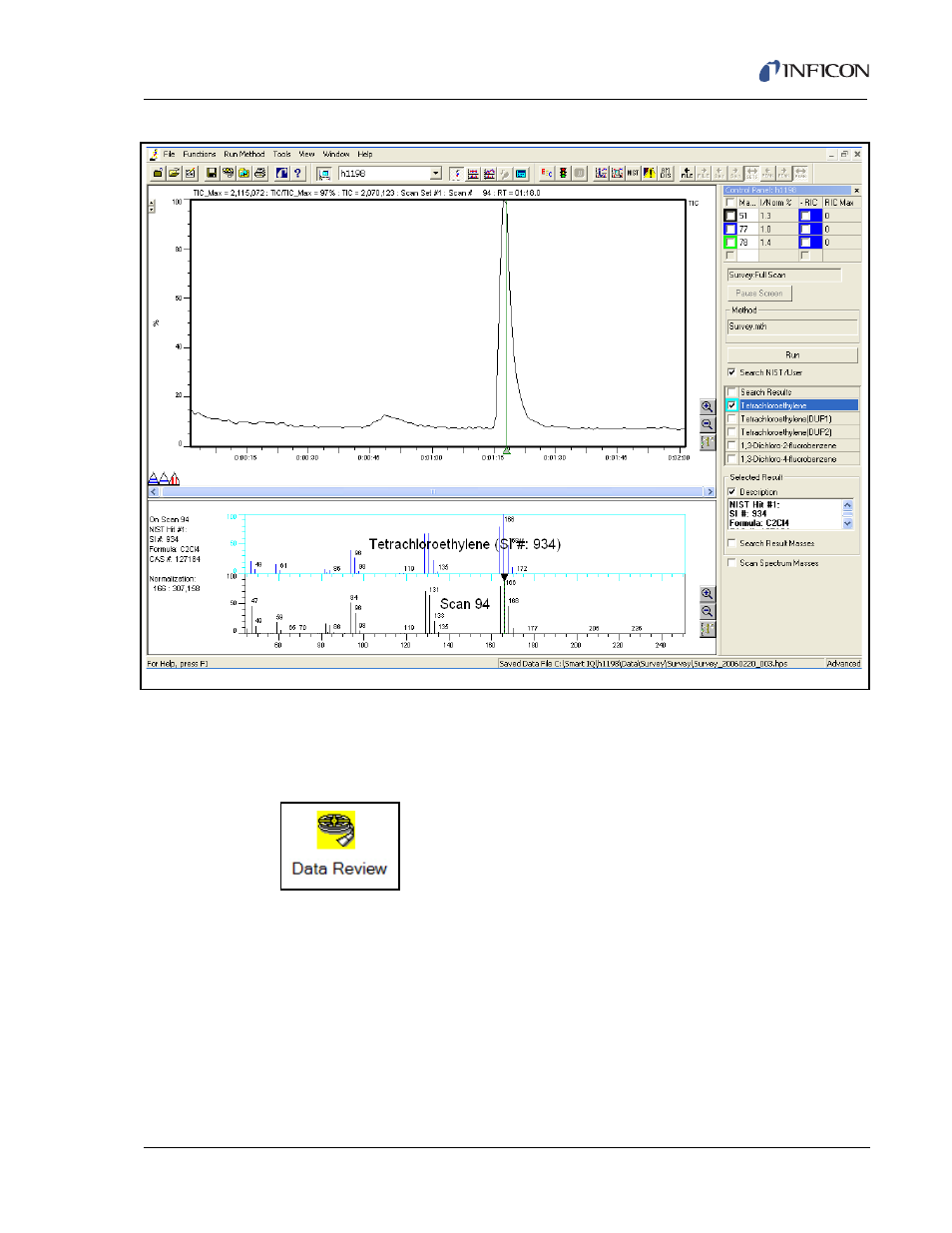Click the save (floppy disk) toolbar icon
This screenshot has height=1233, width=952.
(213, 174)
